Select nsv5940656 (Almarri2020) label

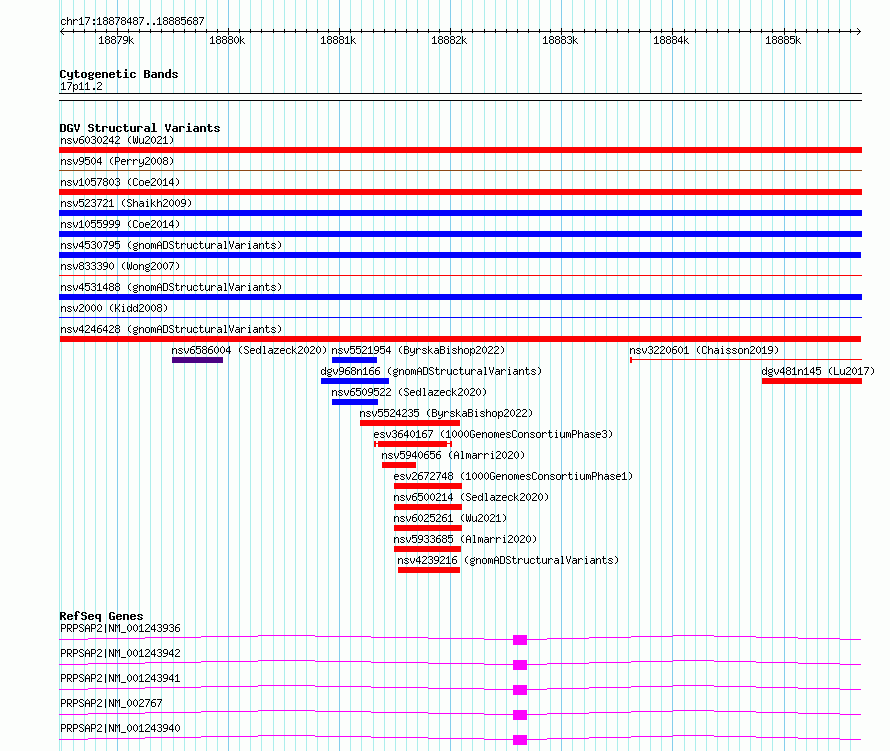pos(453,455)
